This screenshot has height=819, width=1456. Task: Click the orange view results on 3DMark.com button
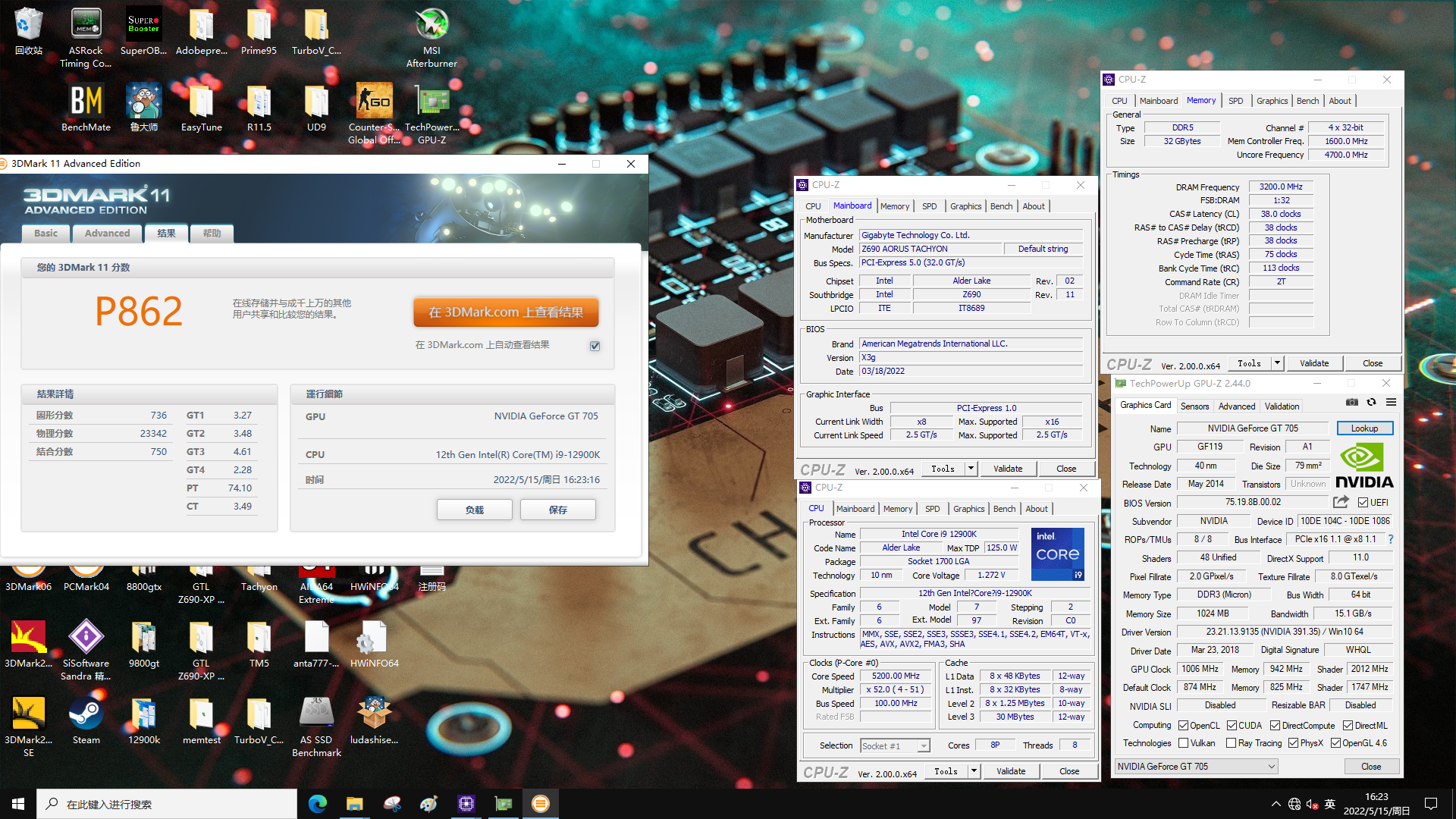point(506,312)
